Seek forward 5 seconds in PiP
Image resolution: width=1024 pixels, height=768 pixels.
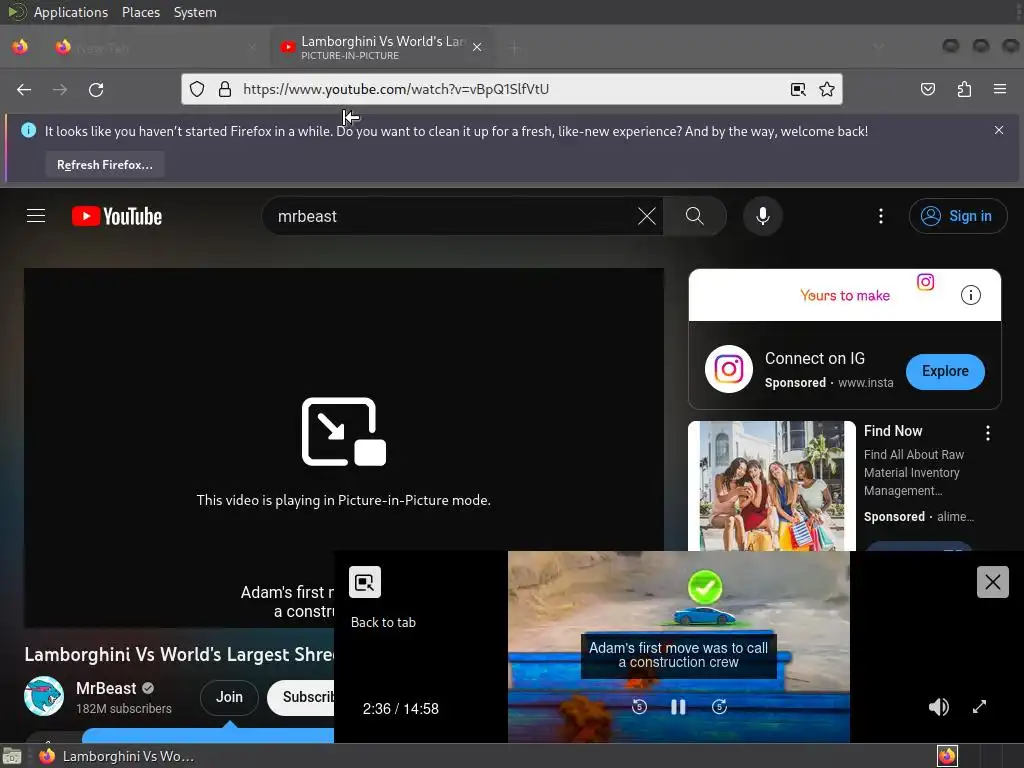[719, 707]
